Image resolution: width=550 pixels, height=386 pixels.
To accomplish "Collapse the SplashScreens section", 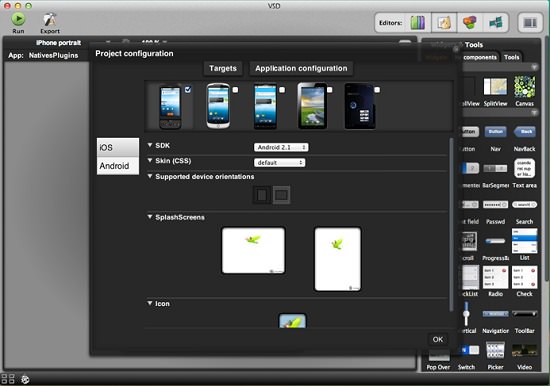I will point(150,217).
